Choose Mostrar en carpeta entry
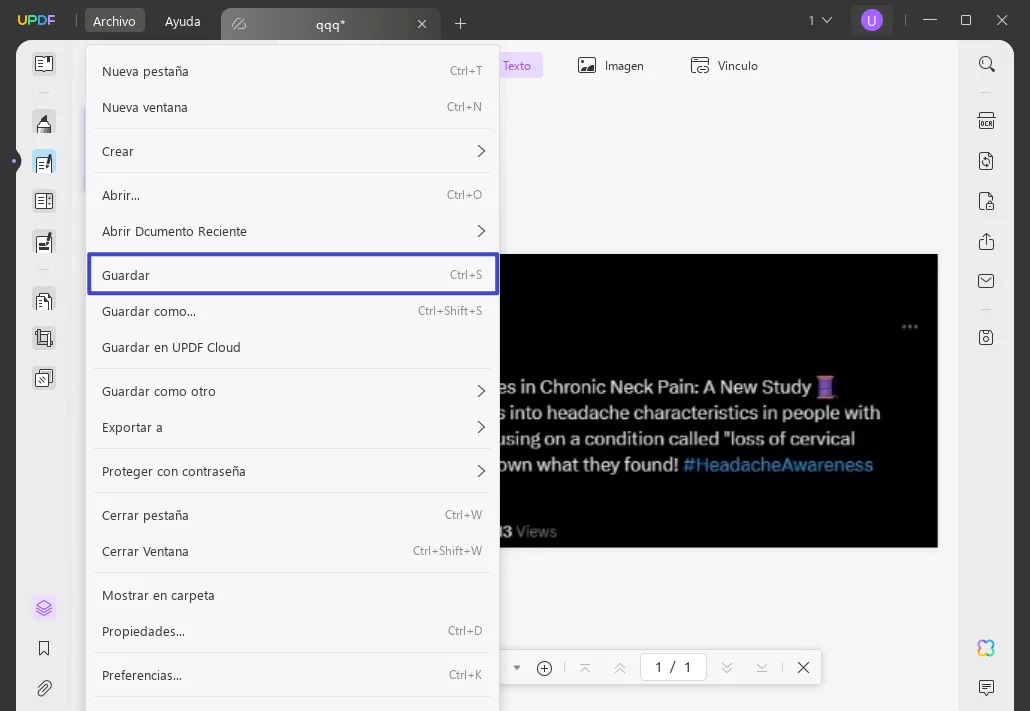This screenshot has height=711, width=1030. click(292, 596)
